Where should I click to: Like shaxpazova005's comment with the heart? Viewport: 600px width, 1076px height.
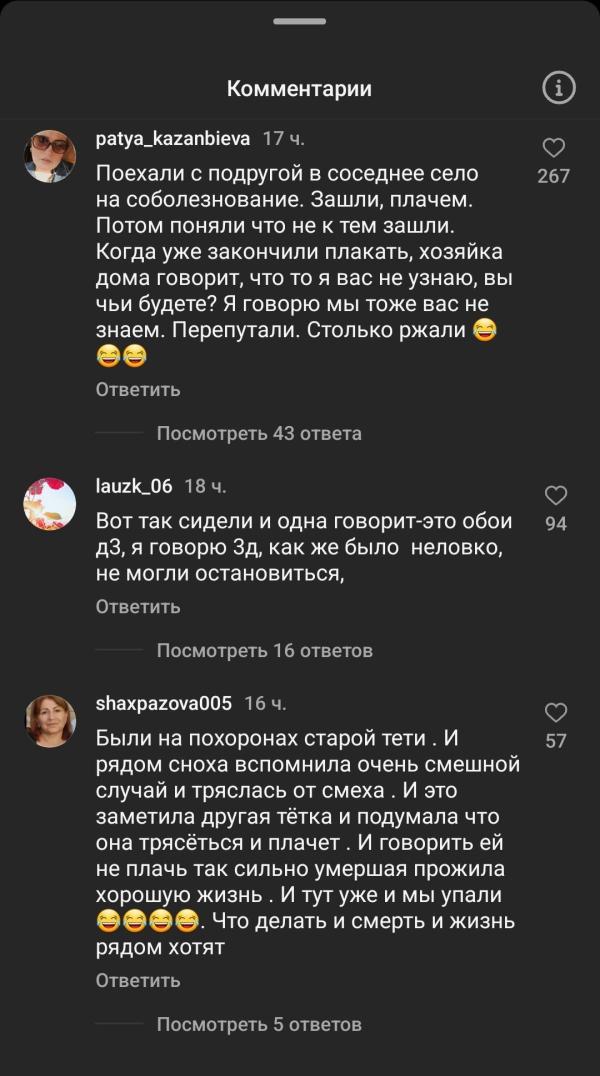(556, 712)
